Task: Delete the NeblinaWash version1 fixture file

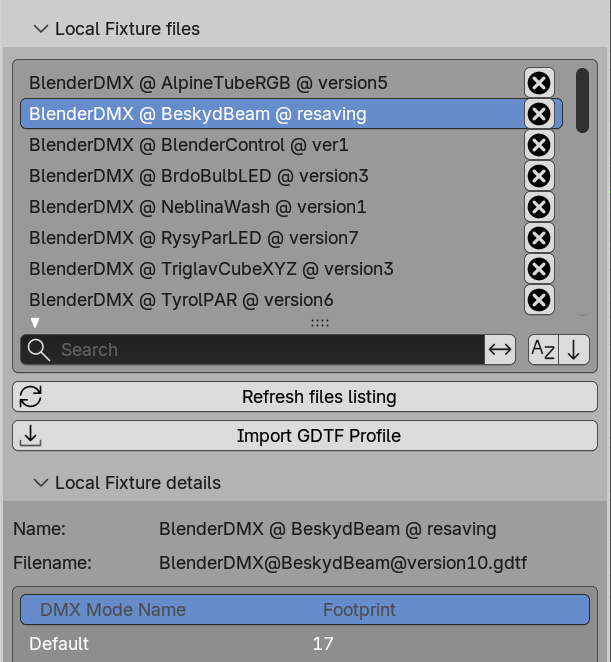Action: 539,207
